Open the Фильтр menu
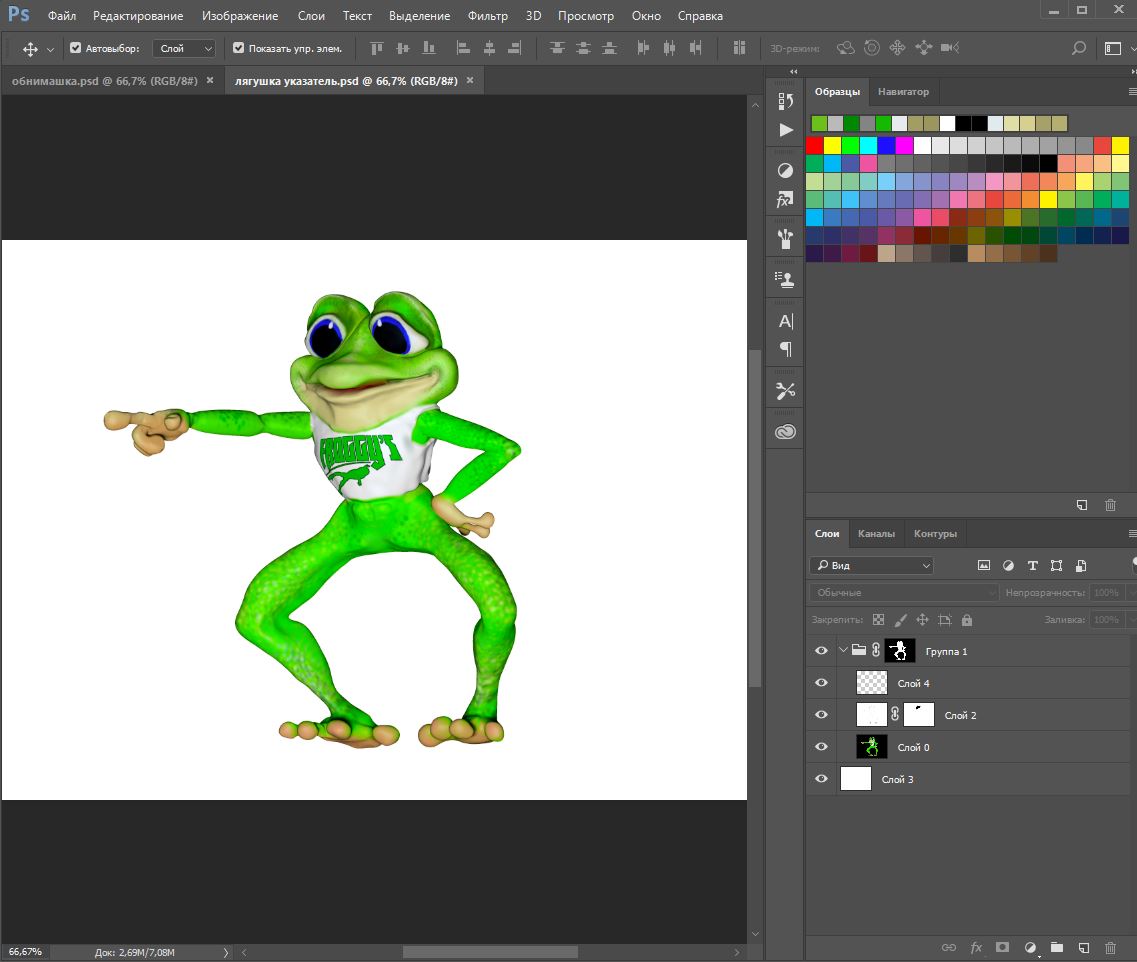1137x962 pixels. (487, 16)
